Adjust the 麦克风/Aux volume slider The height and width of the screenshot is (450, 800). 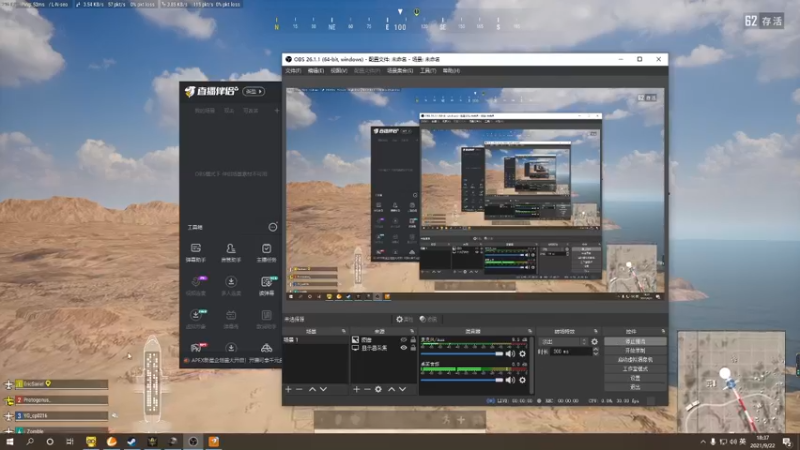462,354
